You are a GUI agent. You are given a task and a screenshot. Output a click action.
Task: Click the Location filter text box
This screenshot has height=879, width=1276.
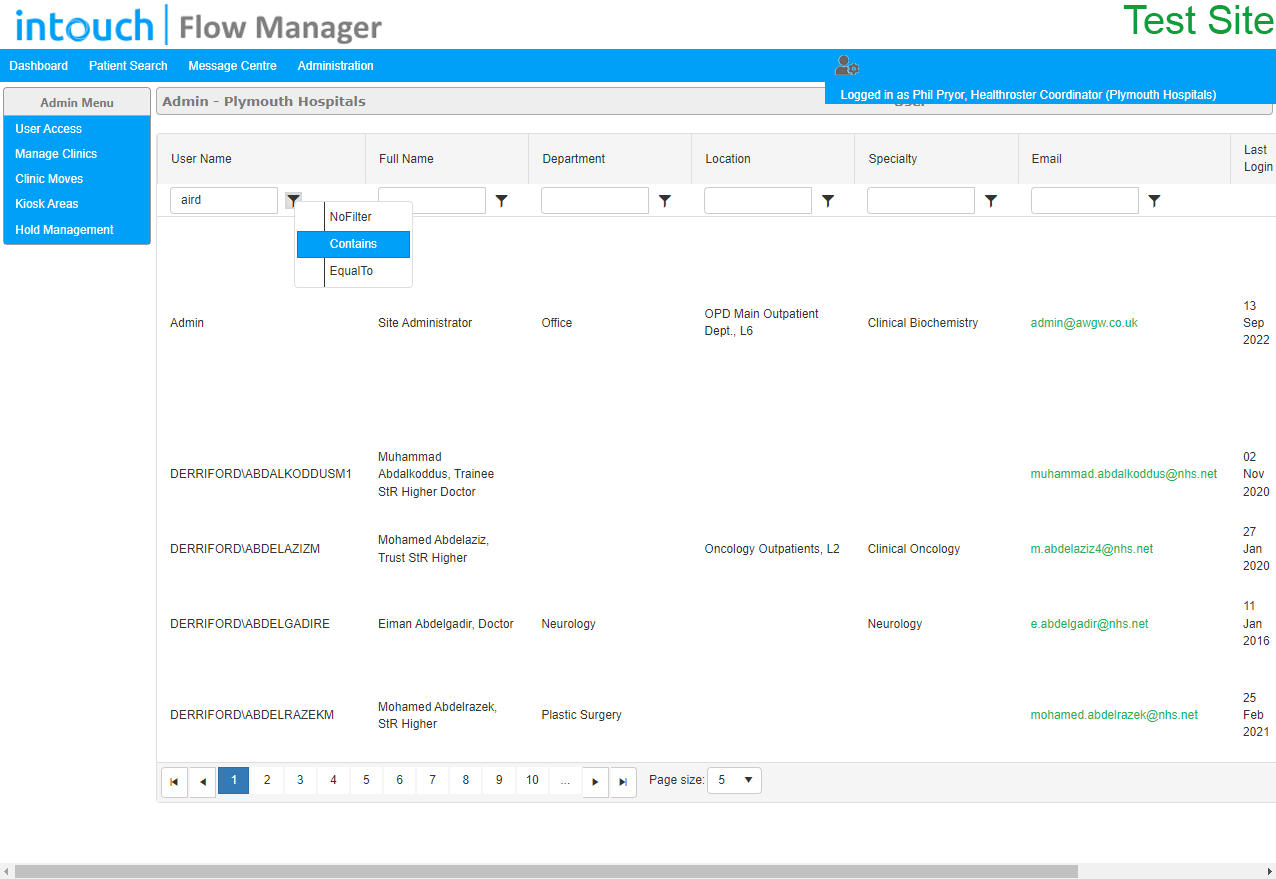pos(758,201)
